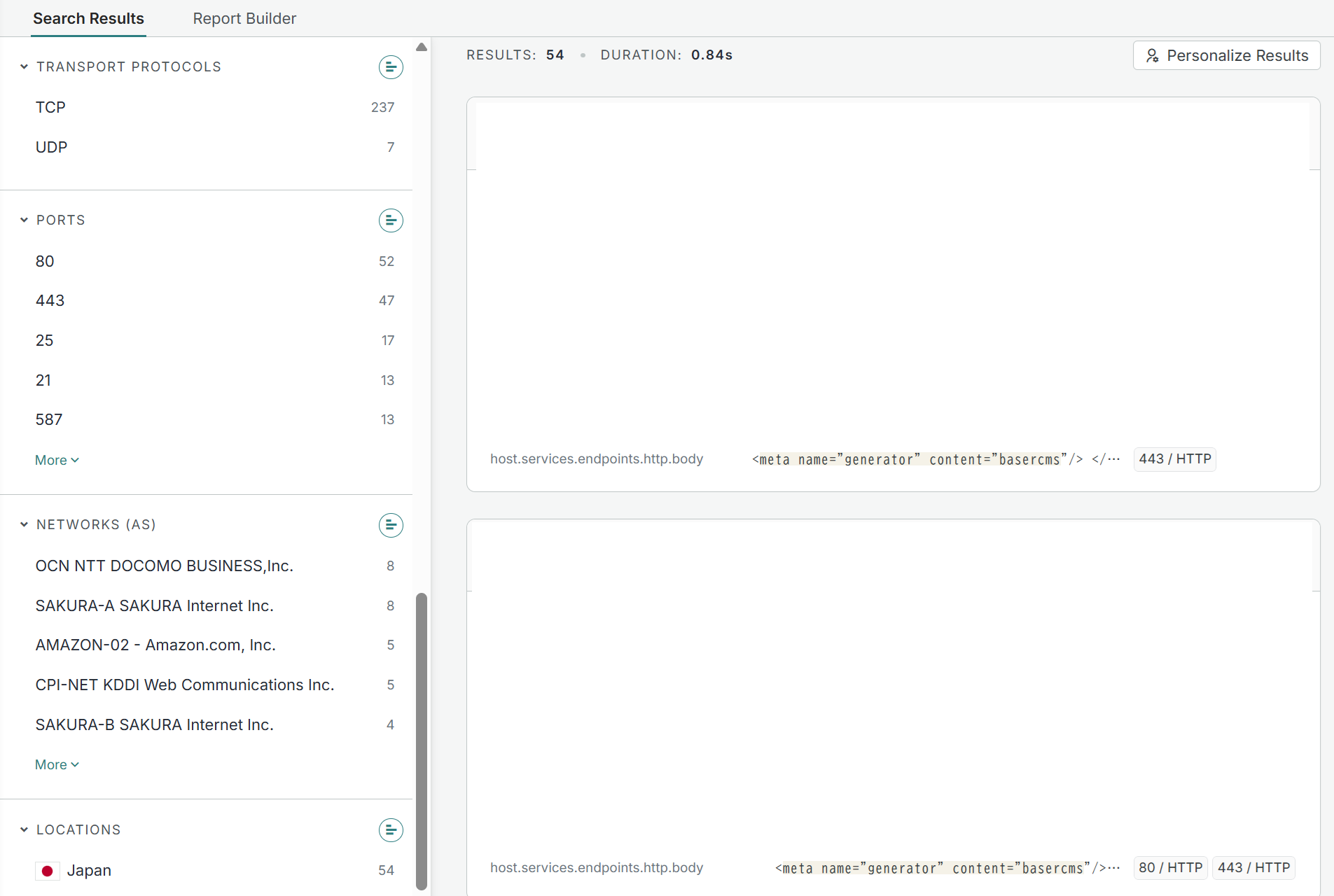This screenshot has height=896, width=1334.
Task: Open the Locations breakdown chart icon
Action: [391, 830]
